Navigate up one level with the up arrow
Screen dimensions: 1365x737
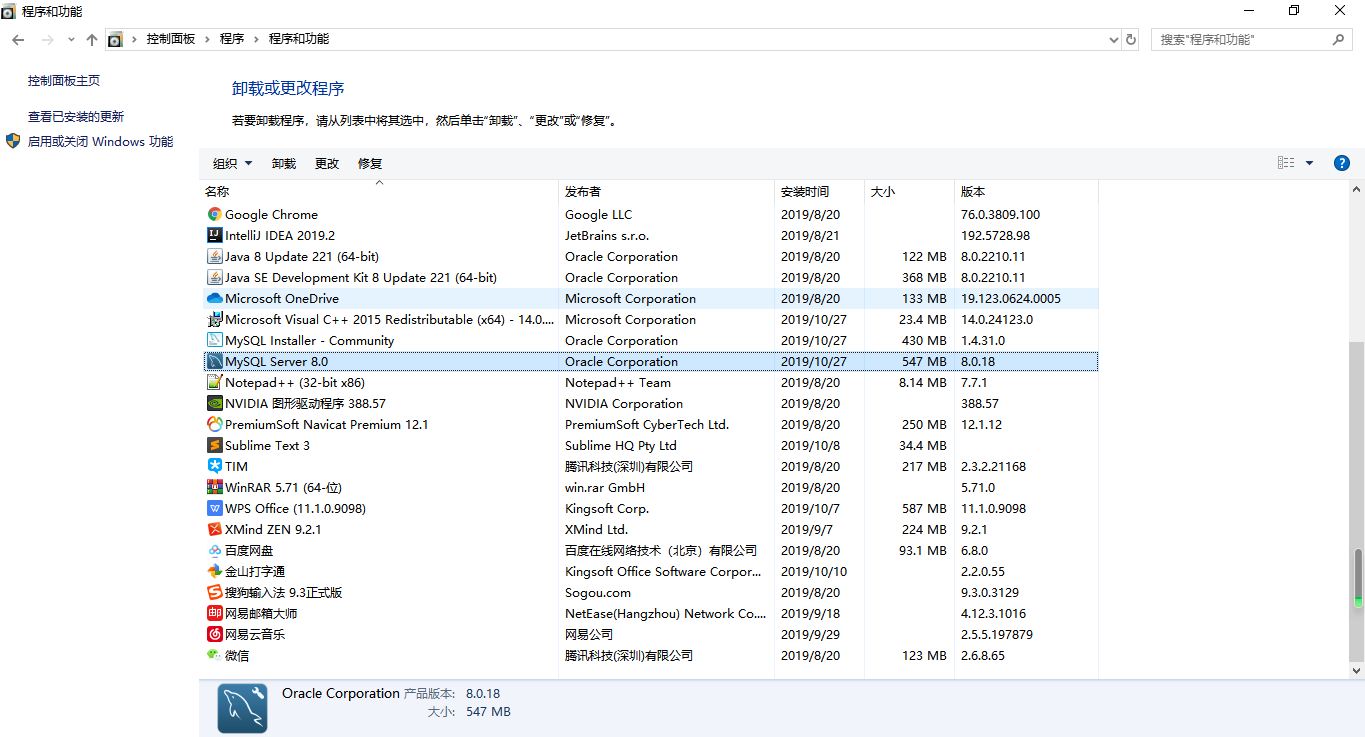(x=91, y=38)
